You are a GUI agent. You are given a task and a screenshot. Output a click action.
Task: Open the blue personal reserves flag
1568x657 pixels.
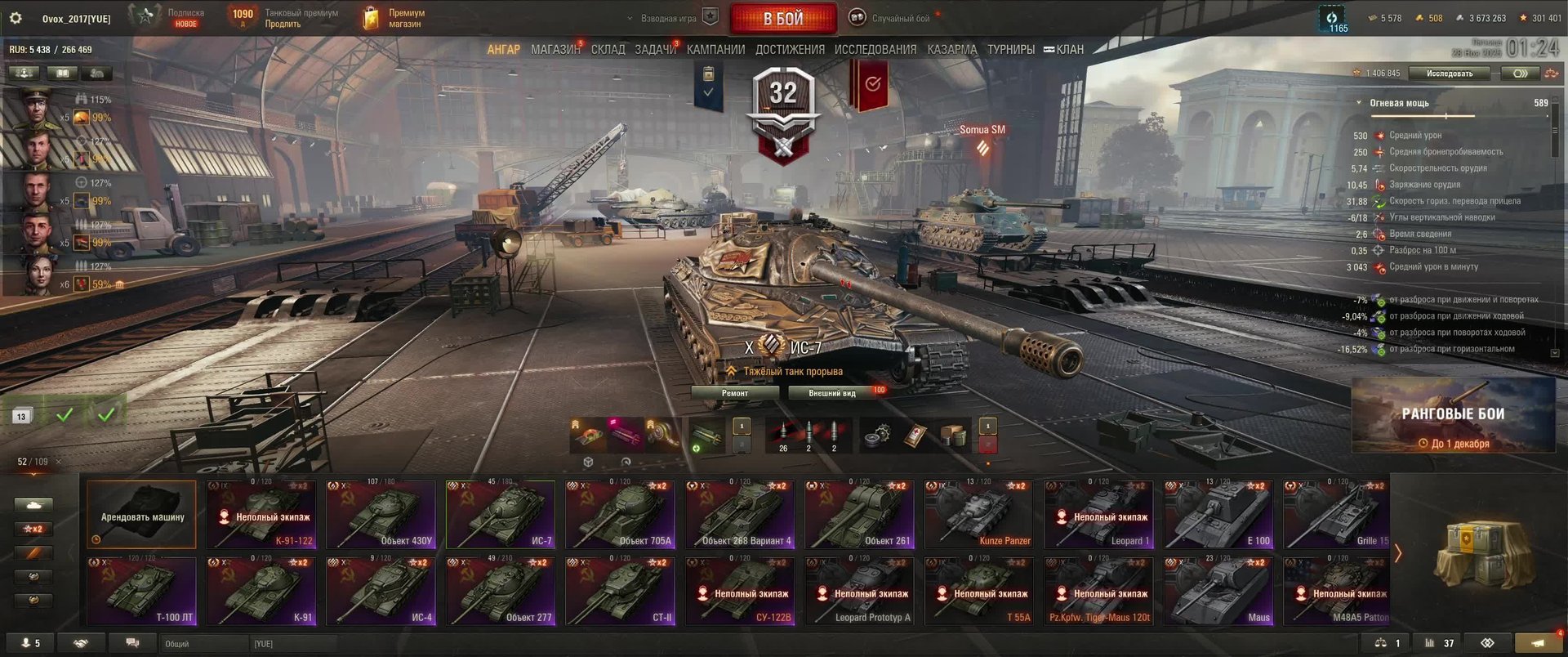pos(708,83)
